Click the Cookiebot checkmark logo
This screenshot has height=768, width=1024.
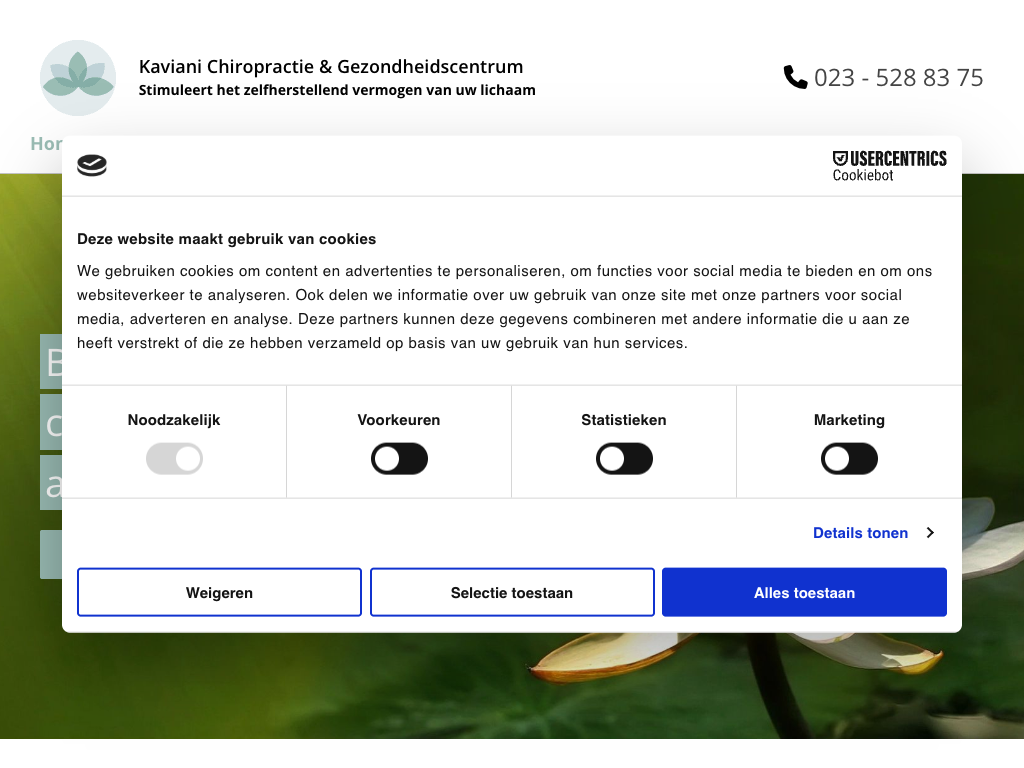point(92,166)
